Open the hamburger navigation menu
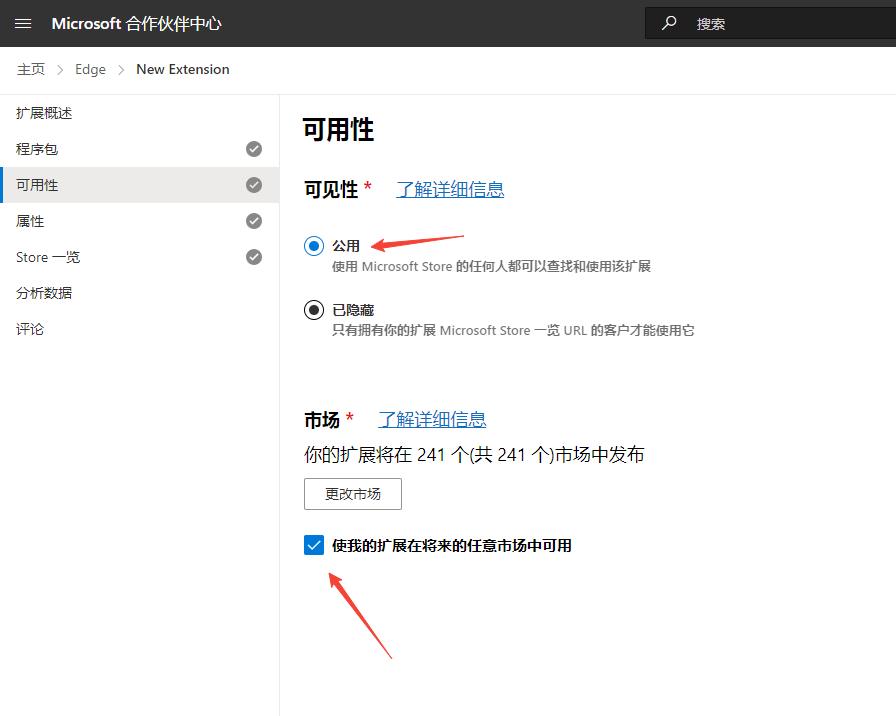This screenshot has height=716, width=896. click(x=23, y=23)
